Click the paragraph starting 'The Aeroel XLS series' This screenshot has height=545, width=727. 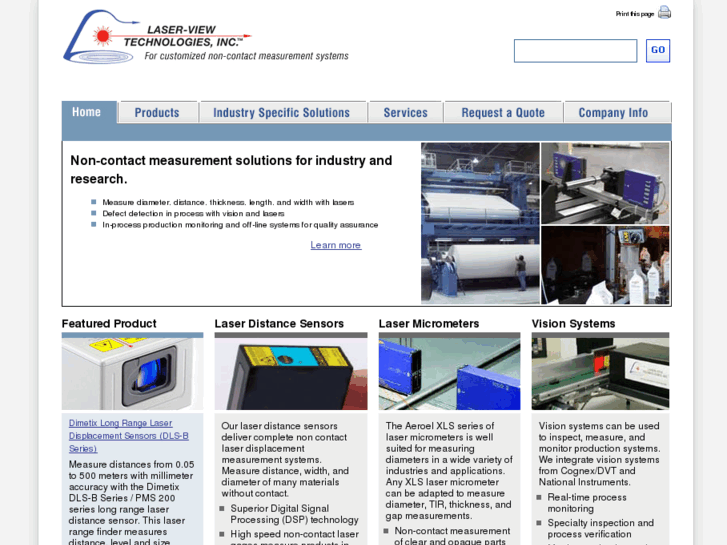(x=449, y=471)
